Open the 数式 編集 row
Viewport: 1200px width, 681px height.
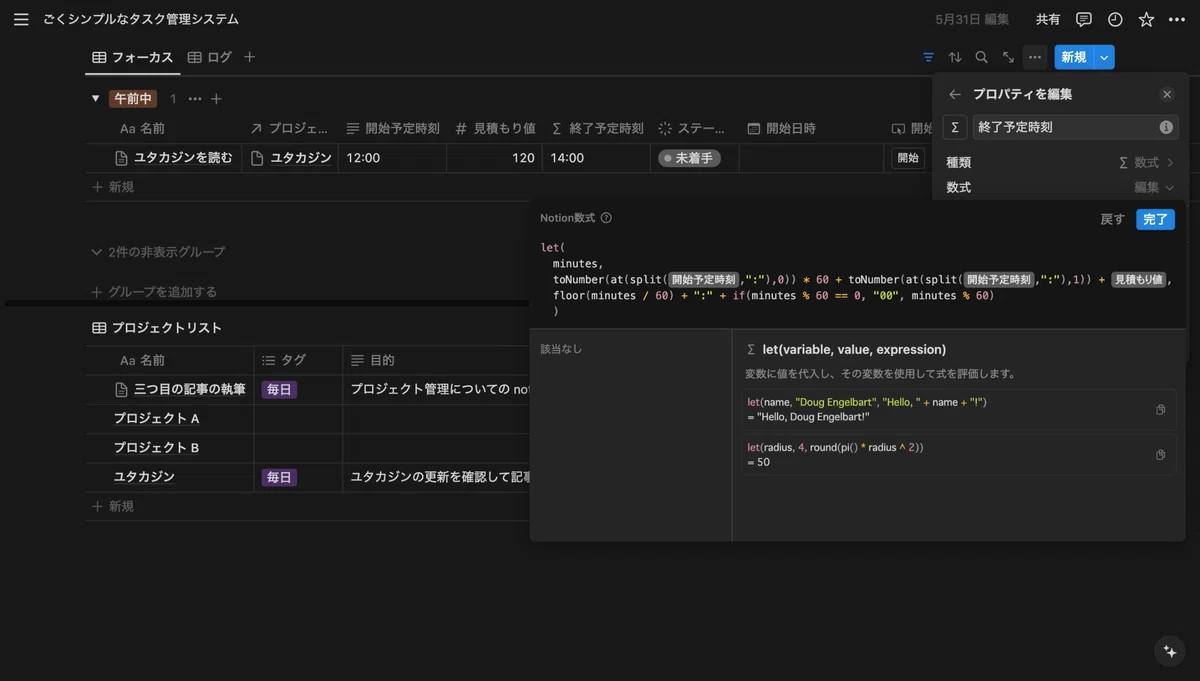(1060, 187)
